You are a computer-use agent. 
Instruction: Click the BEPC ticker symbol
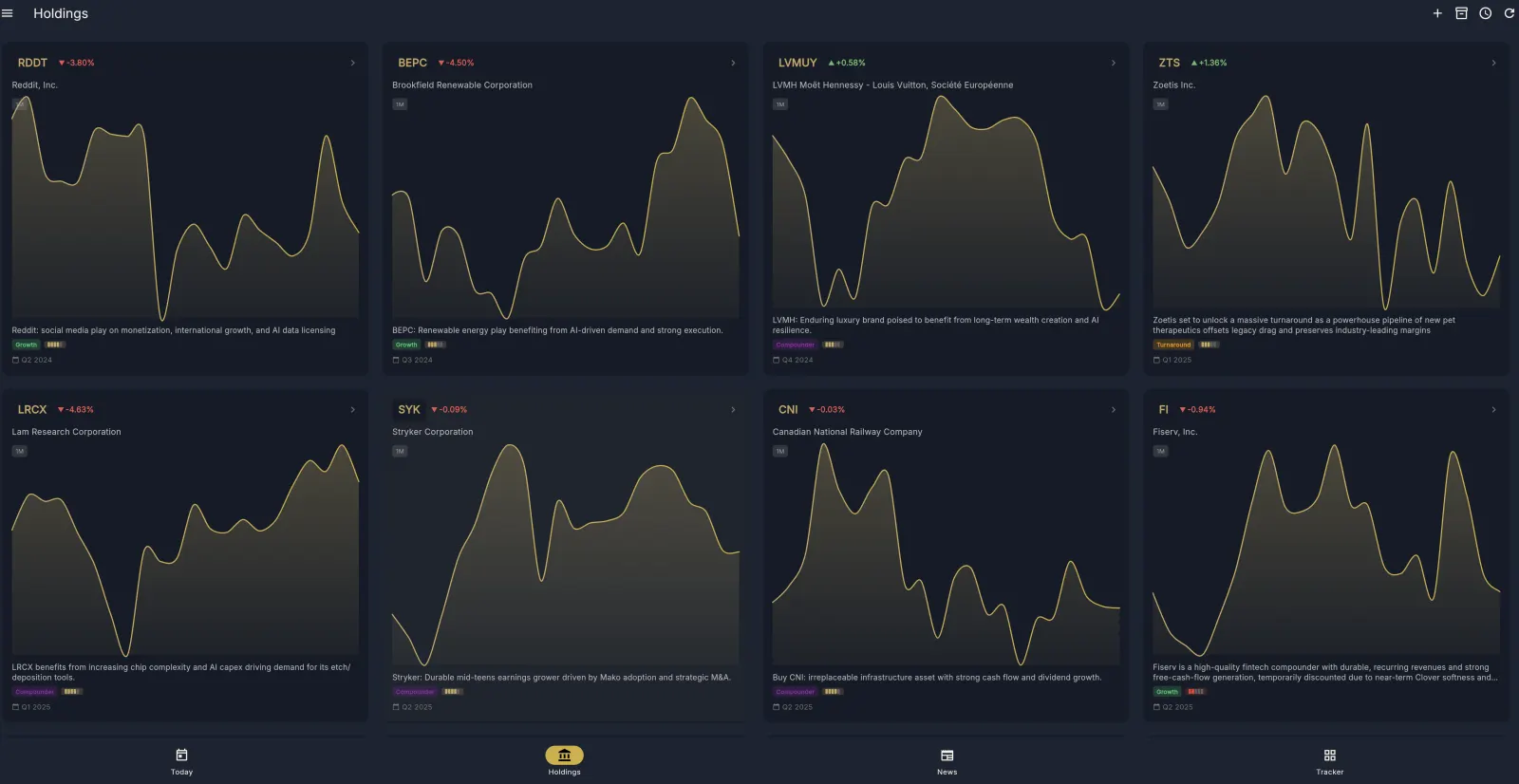412,63
